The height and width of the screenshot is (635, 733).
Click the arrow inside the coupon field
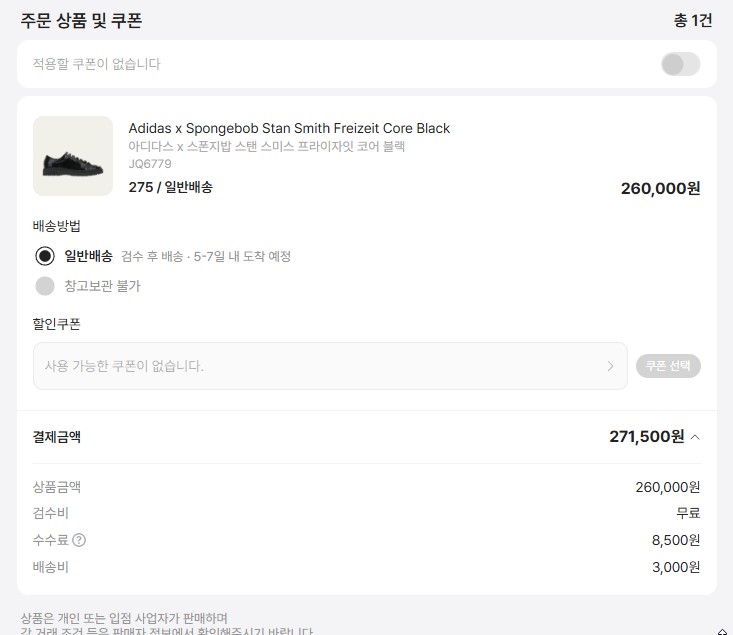click(610, 366)
